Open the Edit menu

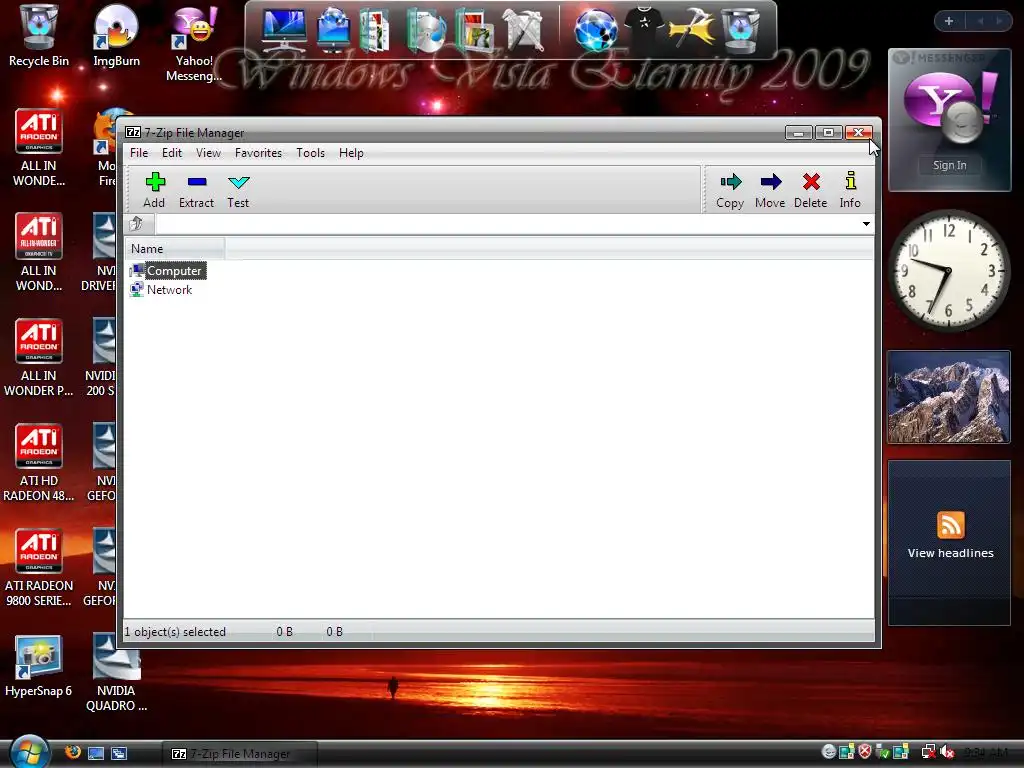coord(172,153)
